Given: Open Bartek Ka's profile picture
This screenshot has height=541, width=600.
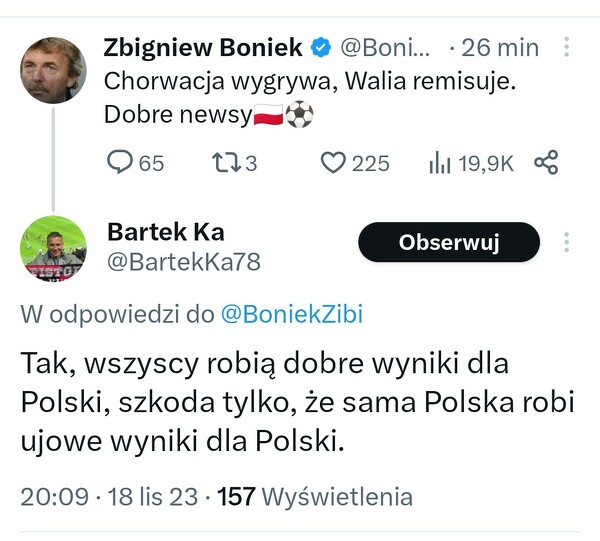Looking at the screenshot, I should tap(53, 249).
